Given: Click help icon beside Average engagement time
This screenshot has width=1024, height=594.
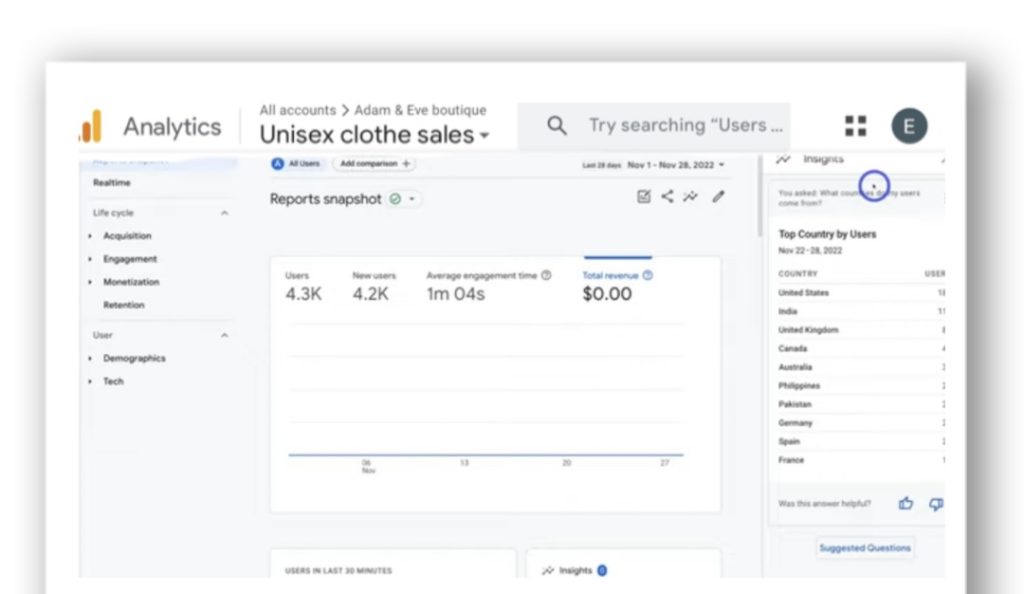Looking at the screenshot, I should pos(546,275).
